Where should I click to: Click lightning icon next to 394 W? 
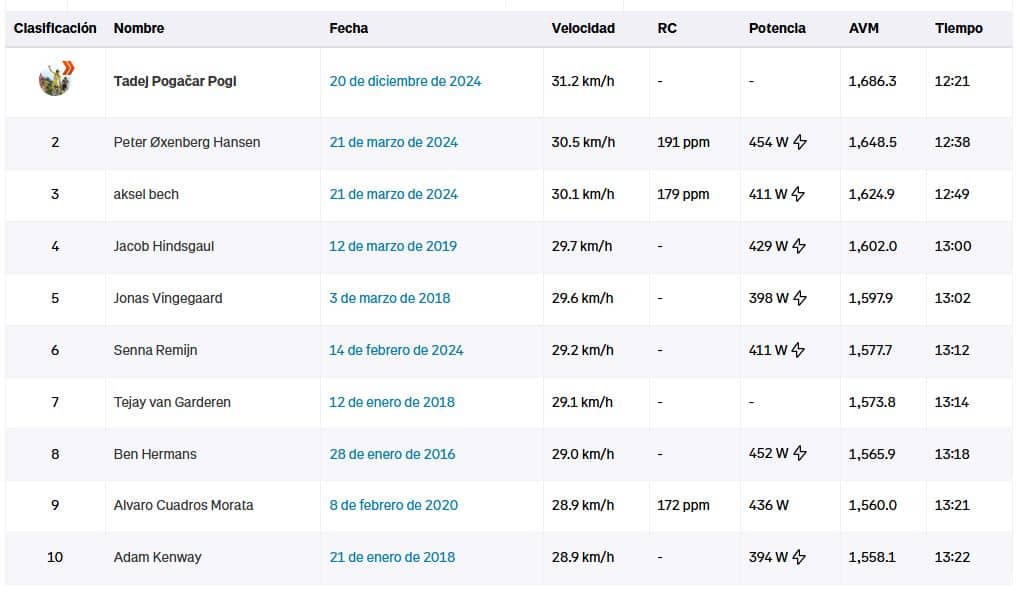click(799, 558)
